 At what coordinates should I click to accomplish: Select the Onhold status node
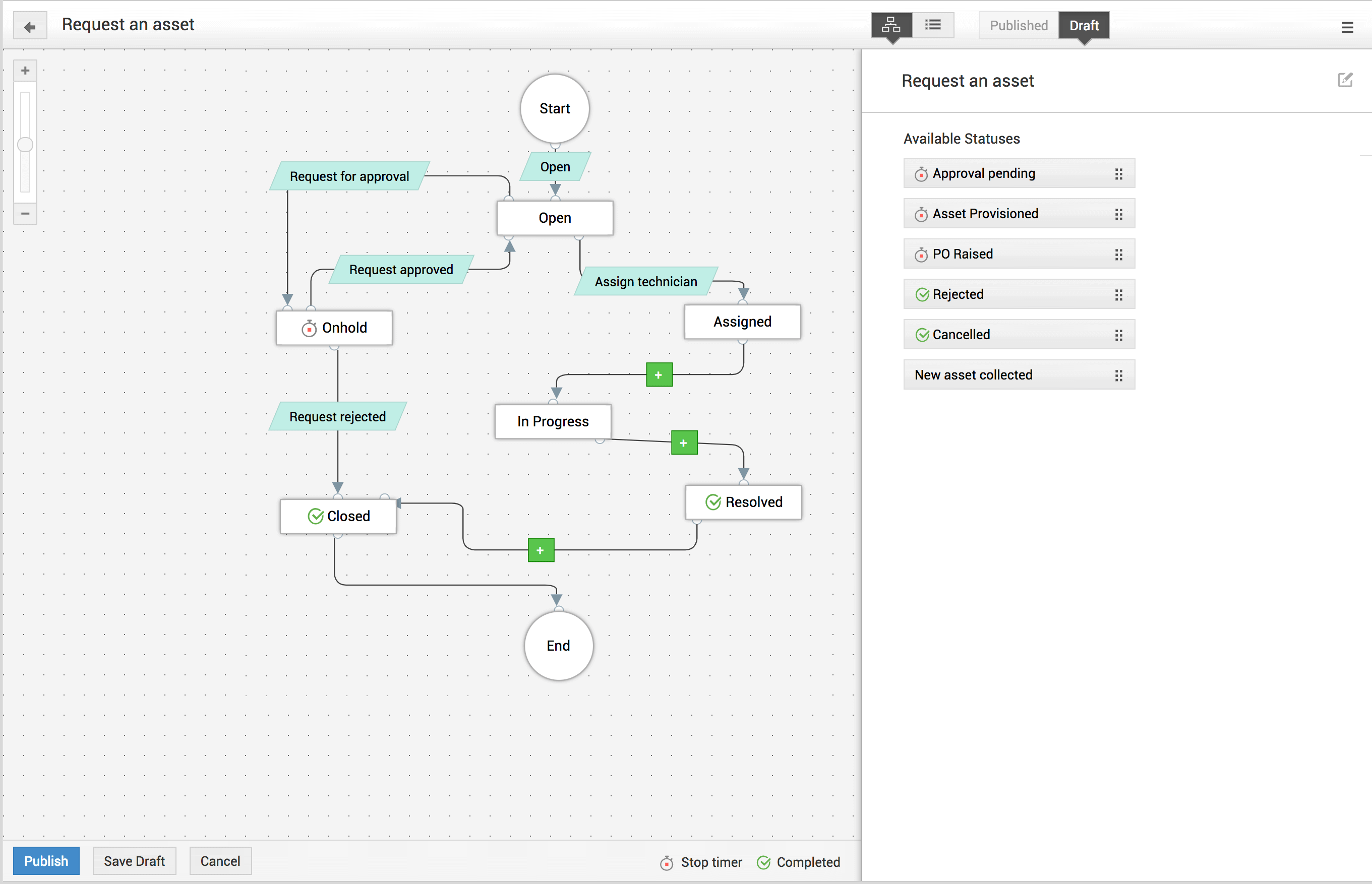[x=334, y=328]
